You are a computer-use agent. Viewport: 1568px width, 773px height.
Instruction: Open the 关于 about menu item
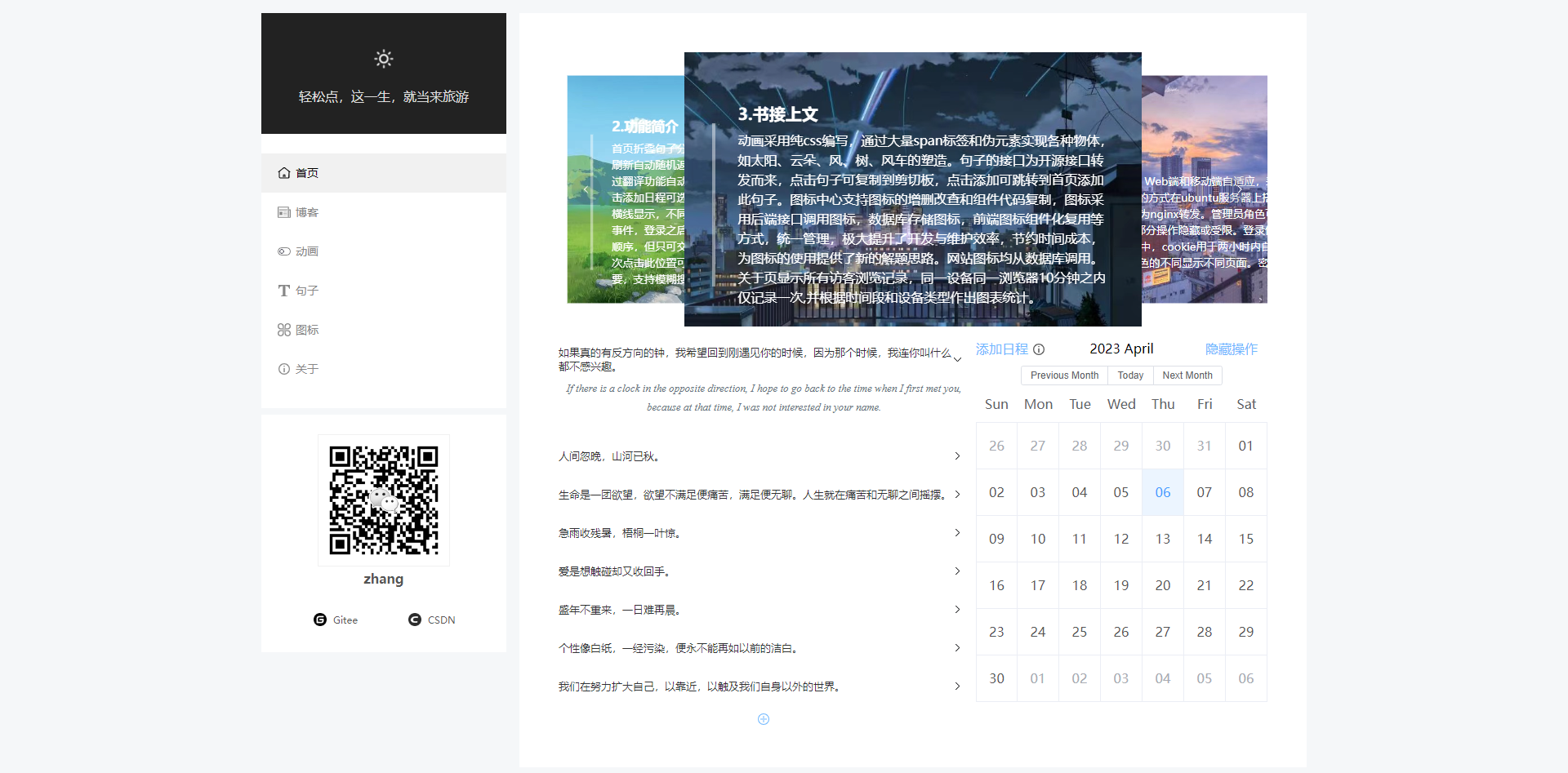click(x=384, y=369)
